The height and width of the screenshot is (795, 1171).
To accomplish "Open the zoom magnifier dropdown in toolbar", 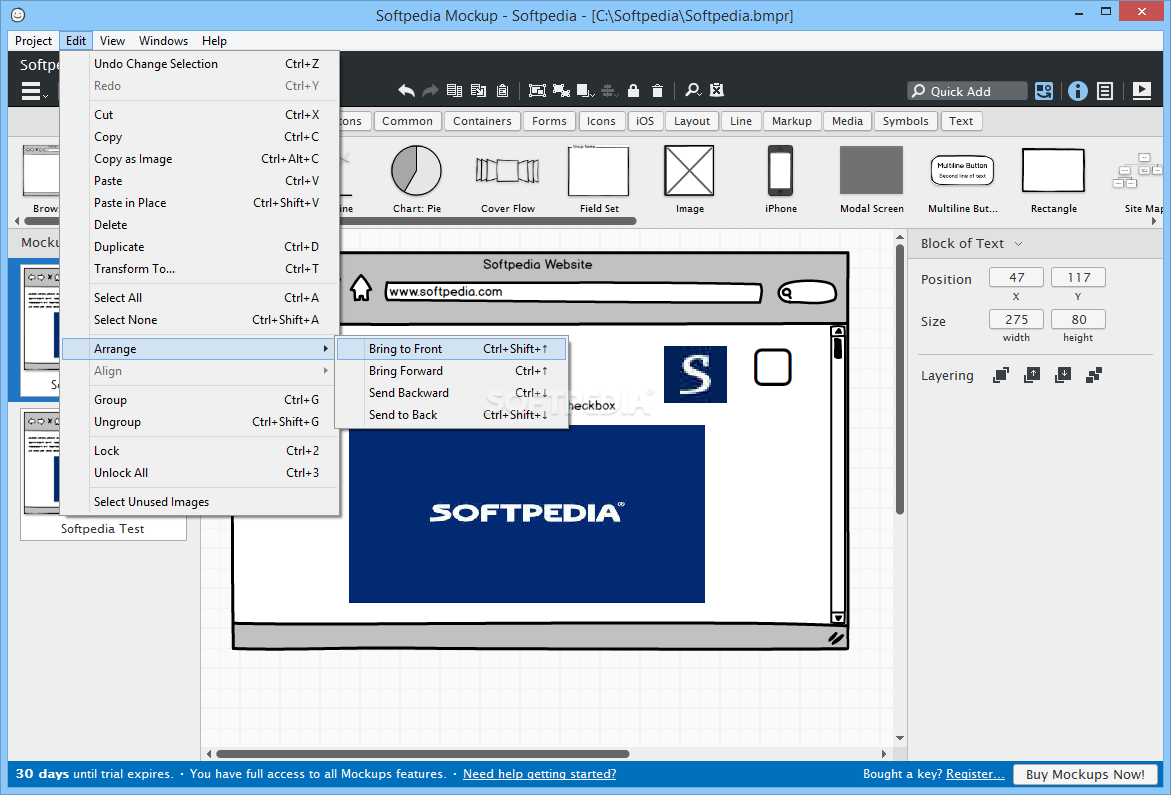I will (x=693, y=90).
